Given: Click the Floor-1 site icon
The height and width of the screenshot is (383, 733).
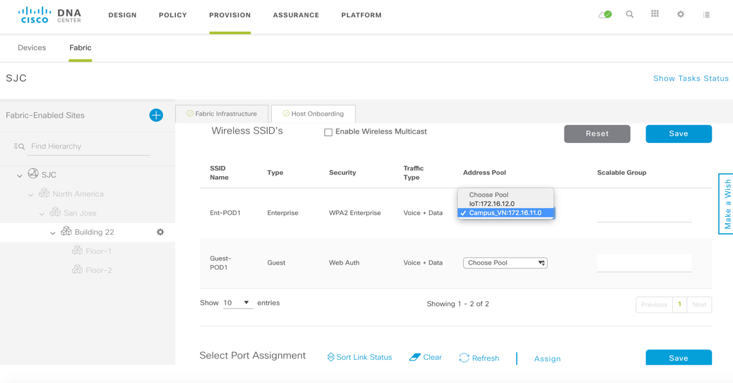Looking at the screenshot, I should point(77,250).
